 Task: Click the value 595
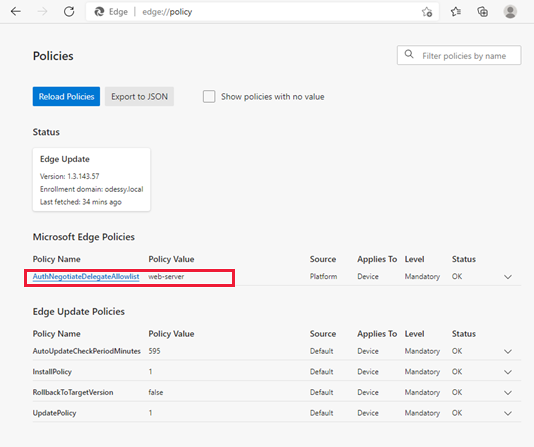point(154,351)
